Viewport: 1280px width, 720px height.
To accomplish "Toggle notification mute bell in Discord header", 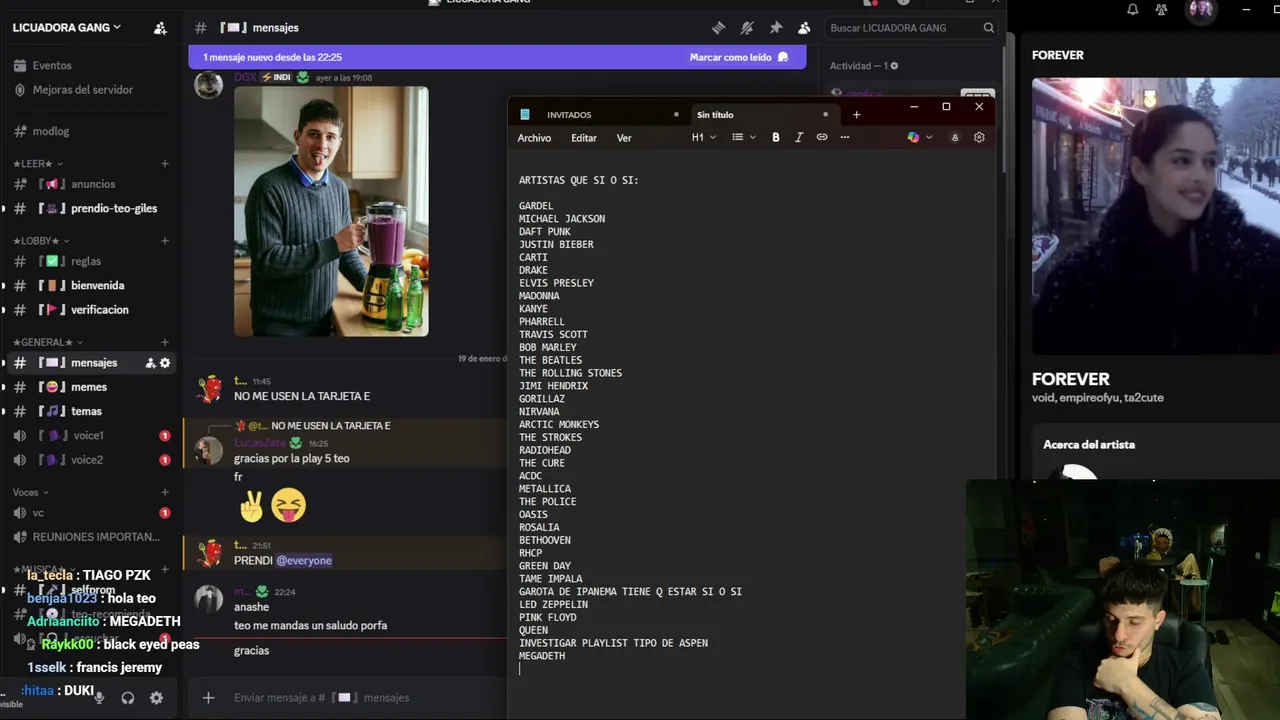I will pos(746,28).
